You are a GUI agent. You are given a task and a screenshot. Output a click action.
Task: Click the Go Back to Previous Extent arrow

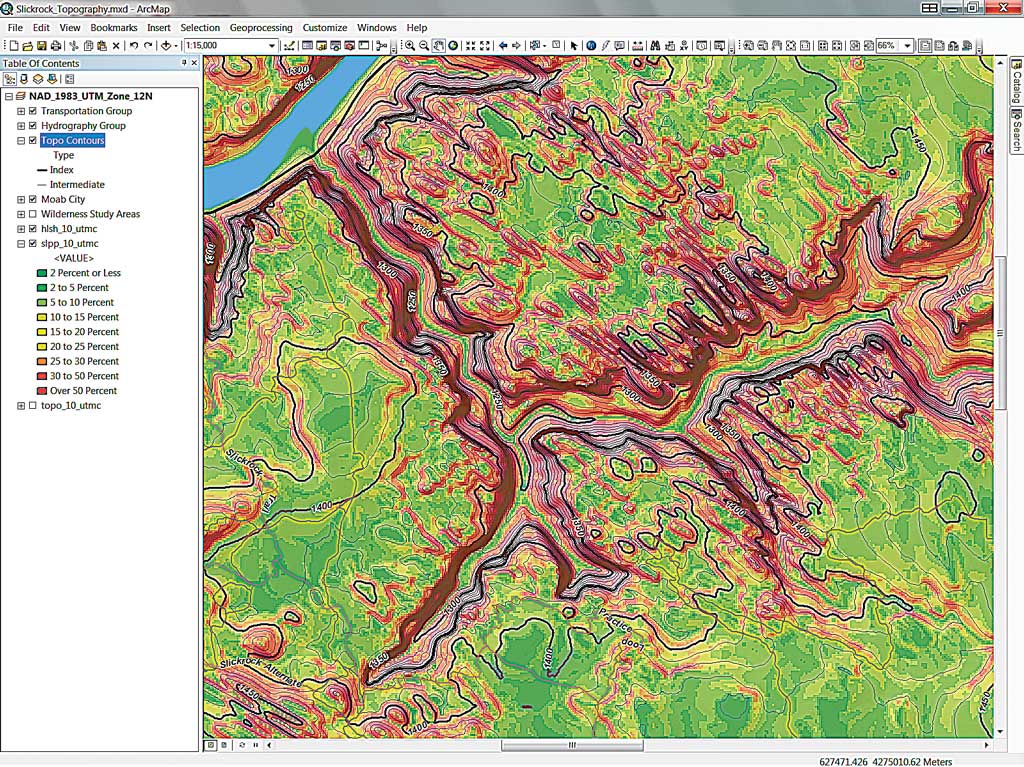(x=503, y=45)
